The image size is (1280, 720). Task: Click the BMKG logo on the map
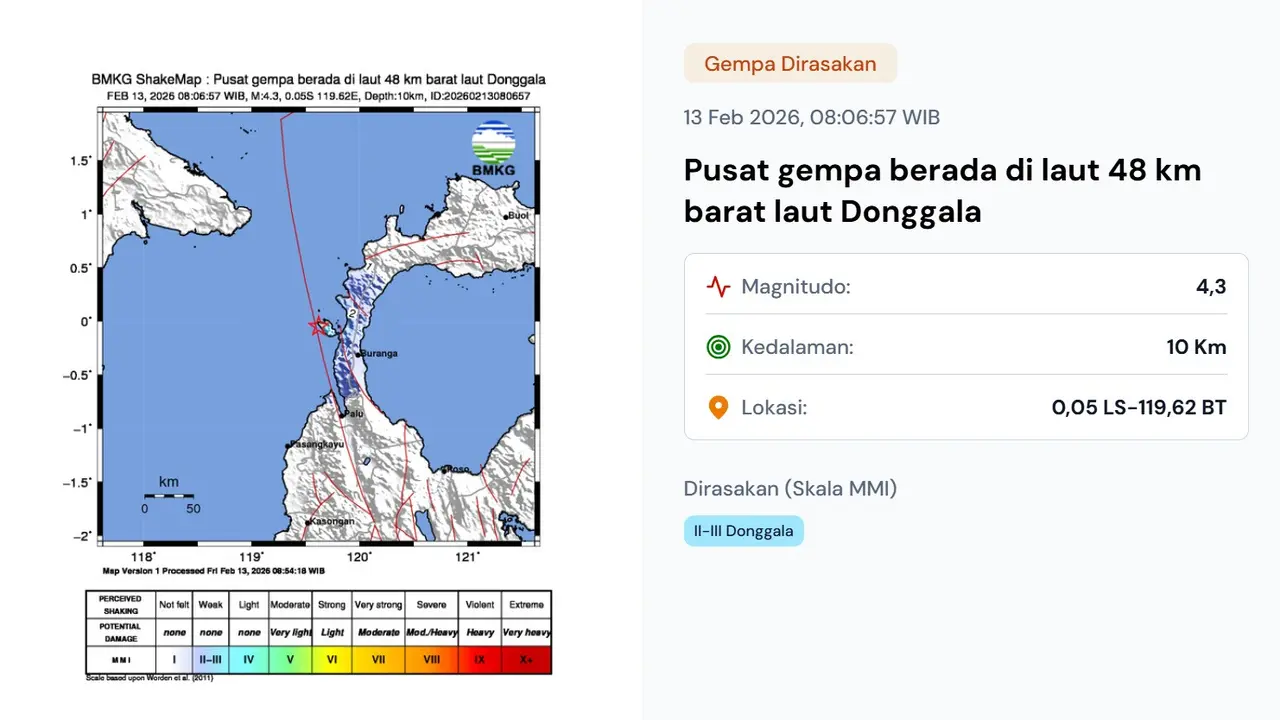(x=493, y=150)
